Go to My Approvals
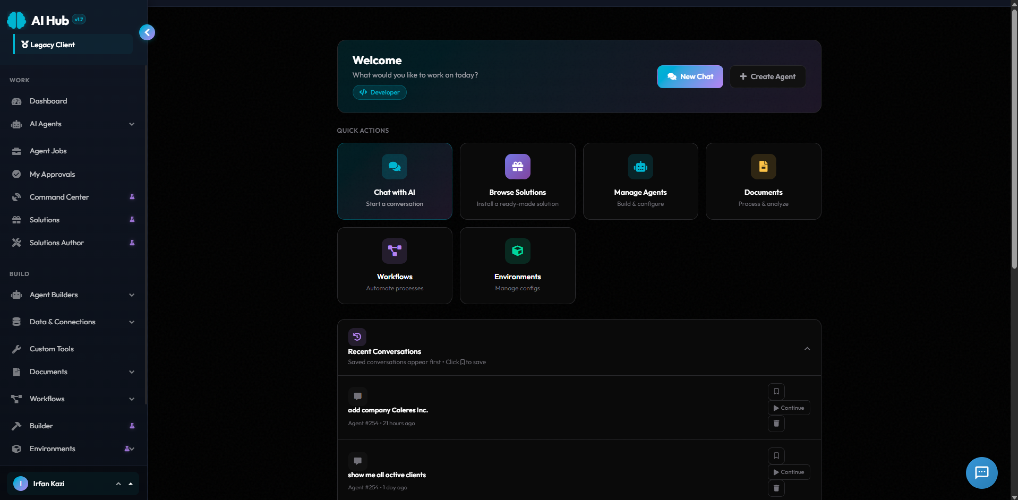This screenshot has width=1018, height=500. 73,175
